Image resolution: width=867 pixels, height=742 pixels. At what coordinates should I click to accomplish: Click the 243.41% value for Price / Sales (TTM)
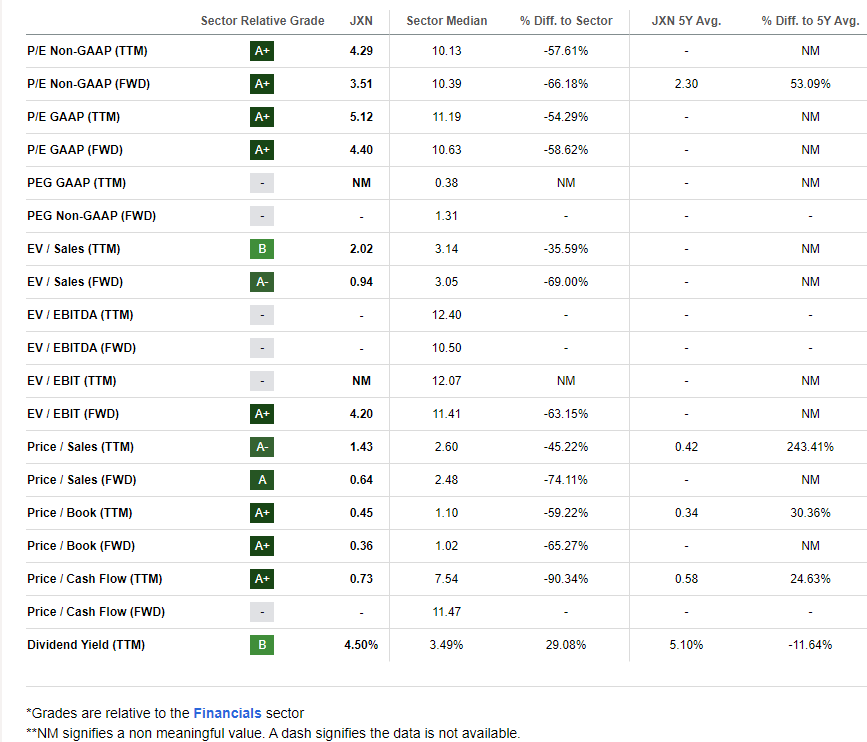(809, 446)
